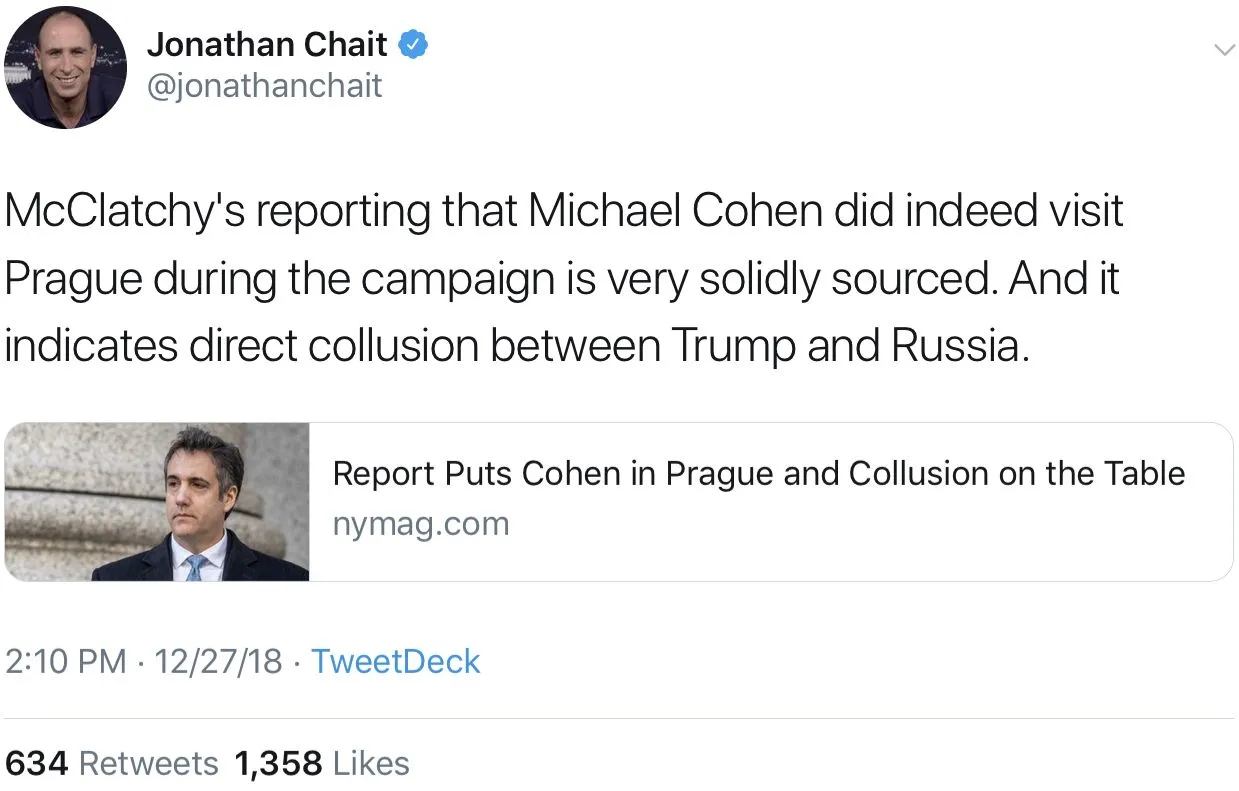Viewport: 1239px width, 791px height.
Task: Click Jonathan Chait's profile avatar photo
Action: tap(67, 68)
